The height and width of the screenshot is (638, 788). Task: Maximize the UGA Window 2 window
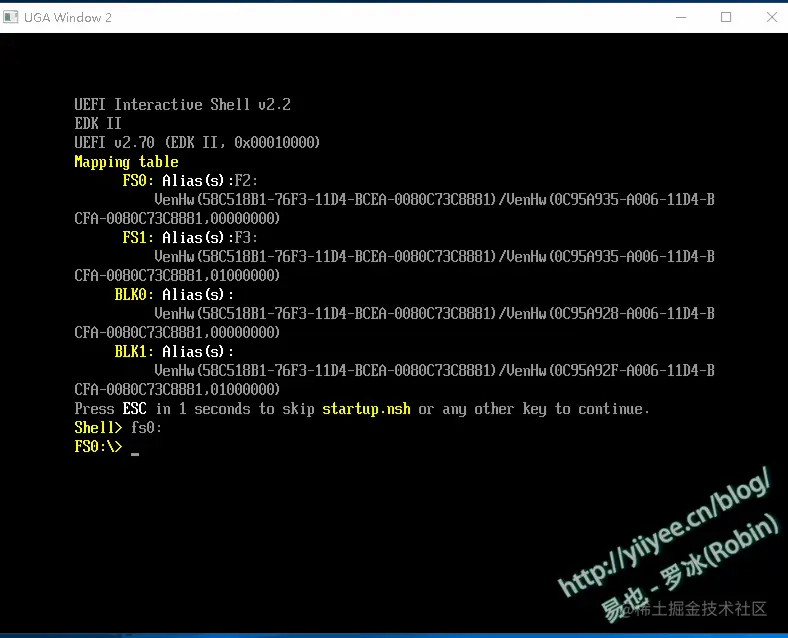click(726, 17)
